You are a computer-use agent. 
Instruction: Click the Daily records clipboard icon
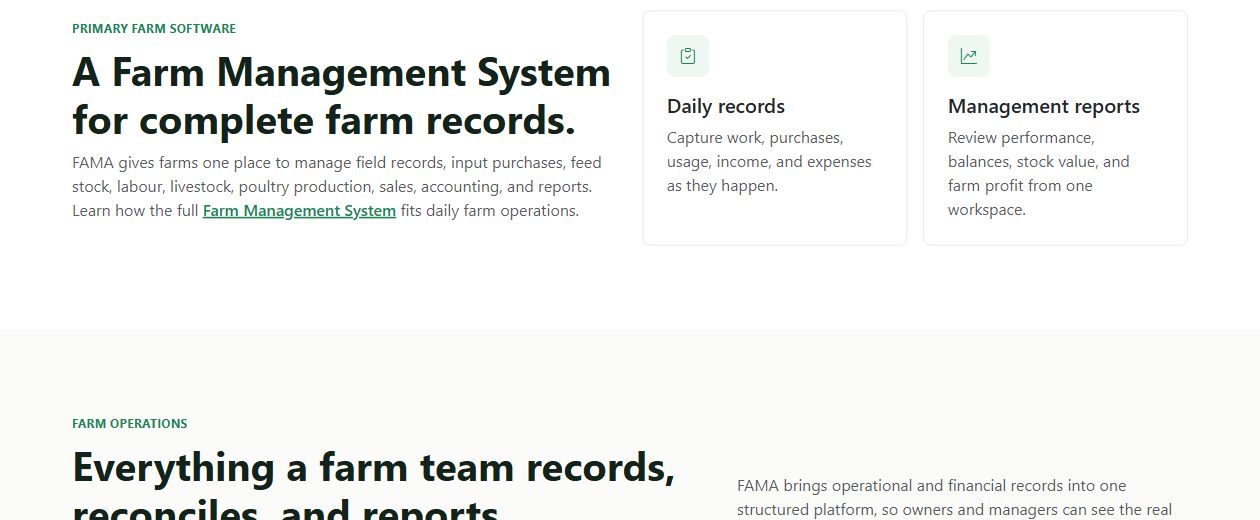[688, 56]
